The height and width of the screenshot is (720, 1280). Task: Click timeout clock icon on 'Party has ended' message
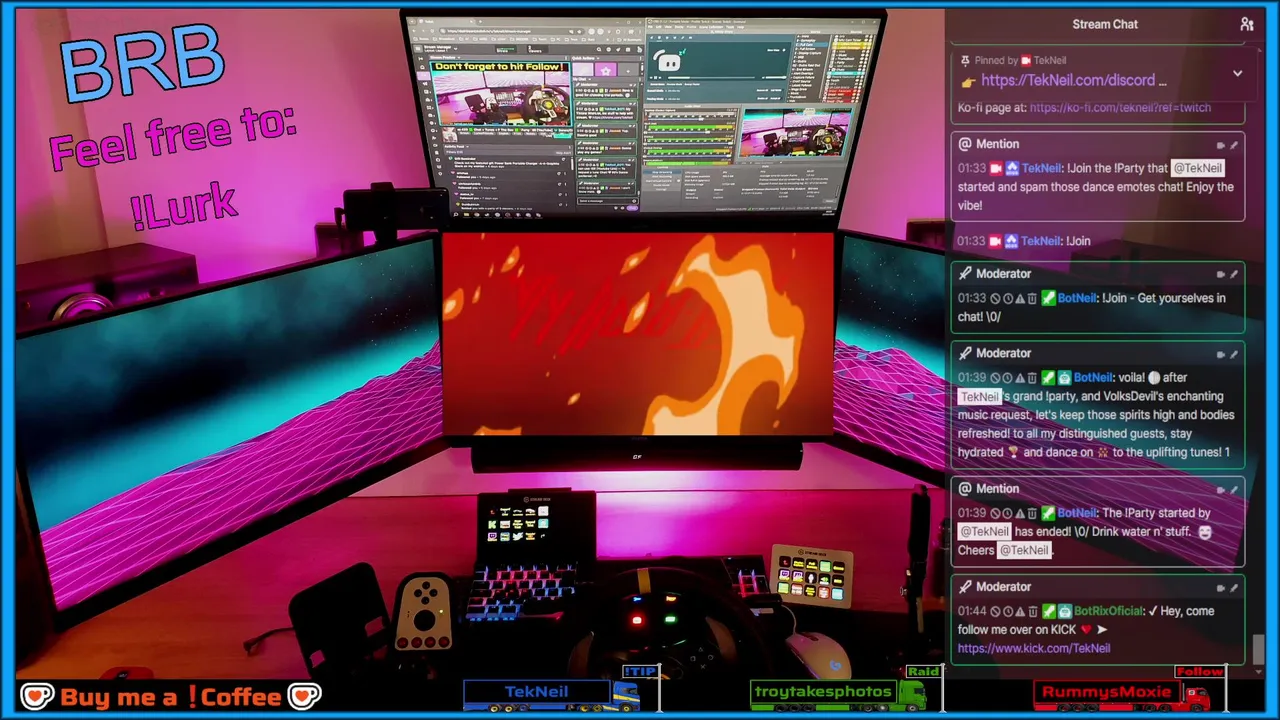[x=1008, y=513]
